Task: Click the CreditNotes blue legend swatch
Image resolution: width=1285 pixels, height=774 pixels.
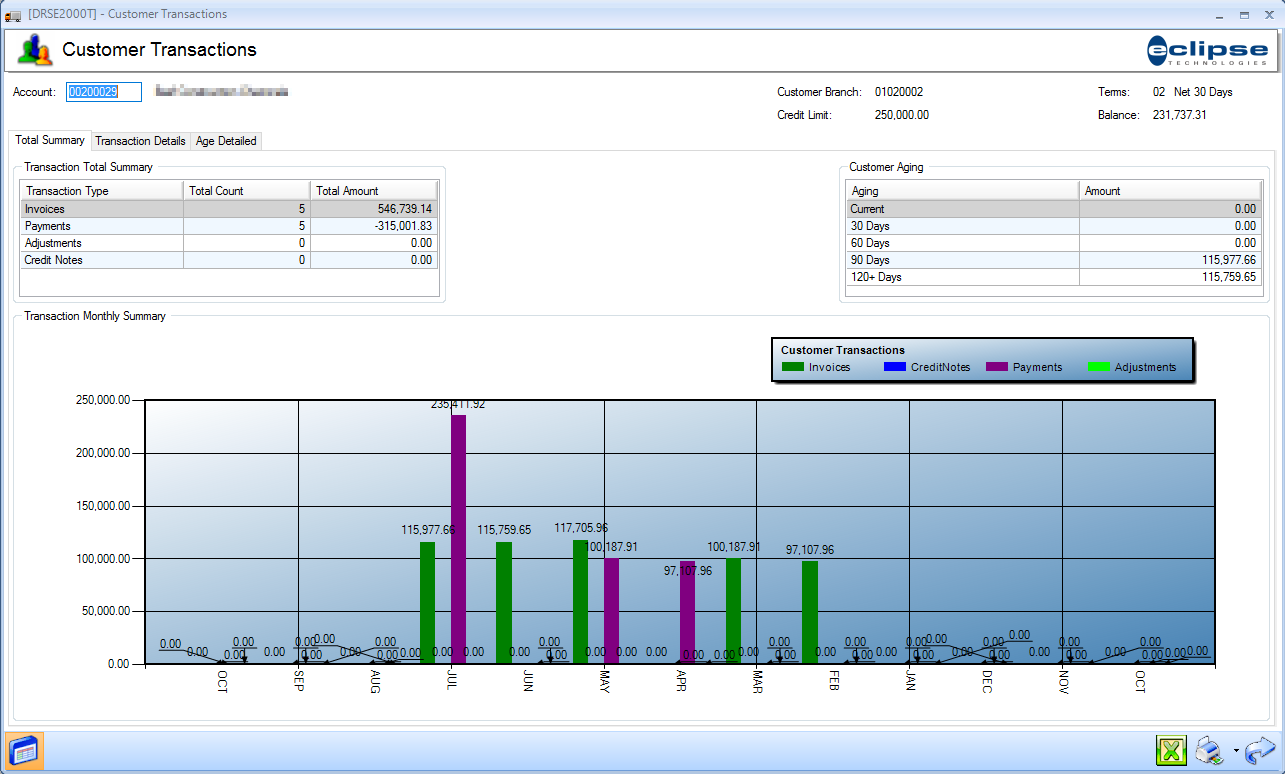Action: coord(895,367)
